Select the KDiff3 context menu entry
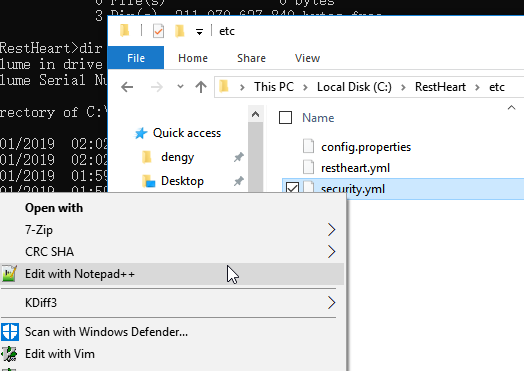 pyautogui.click(x=172, y=302)
